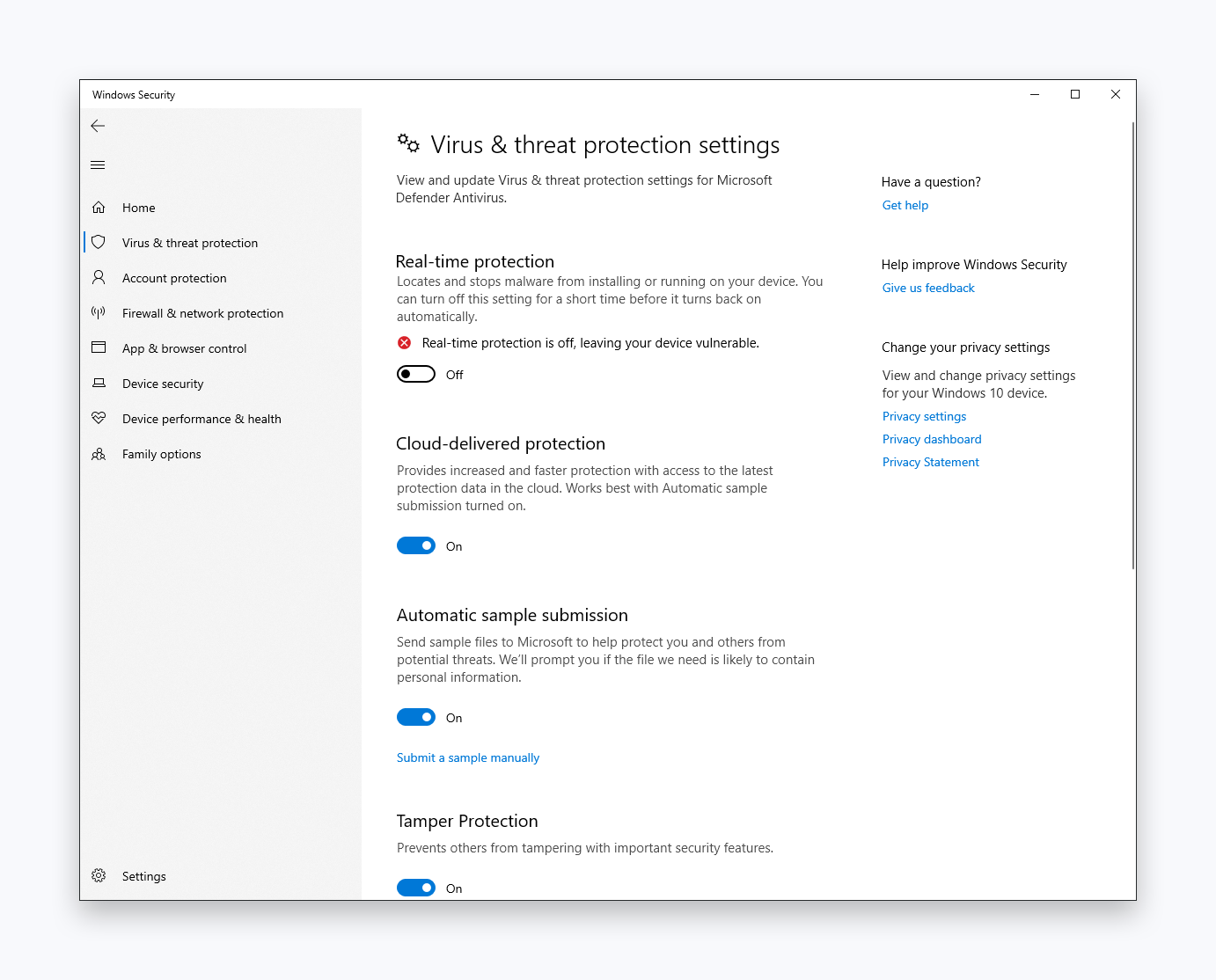Click the back arrow icon

click(98, 126)
